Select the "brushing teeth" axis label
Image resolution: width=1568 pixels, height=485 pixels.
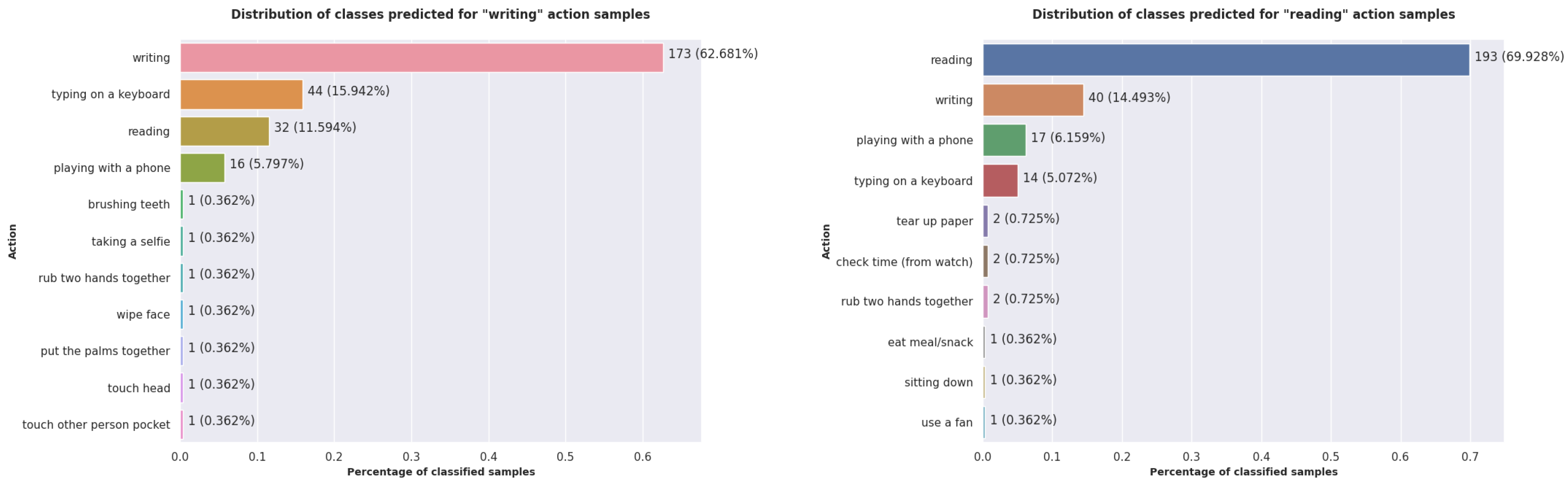click(129, 204)
